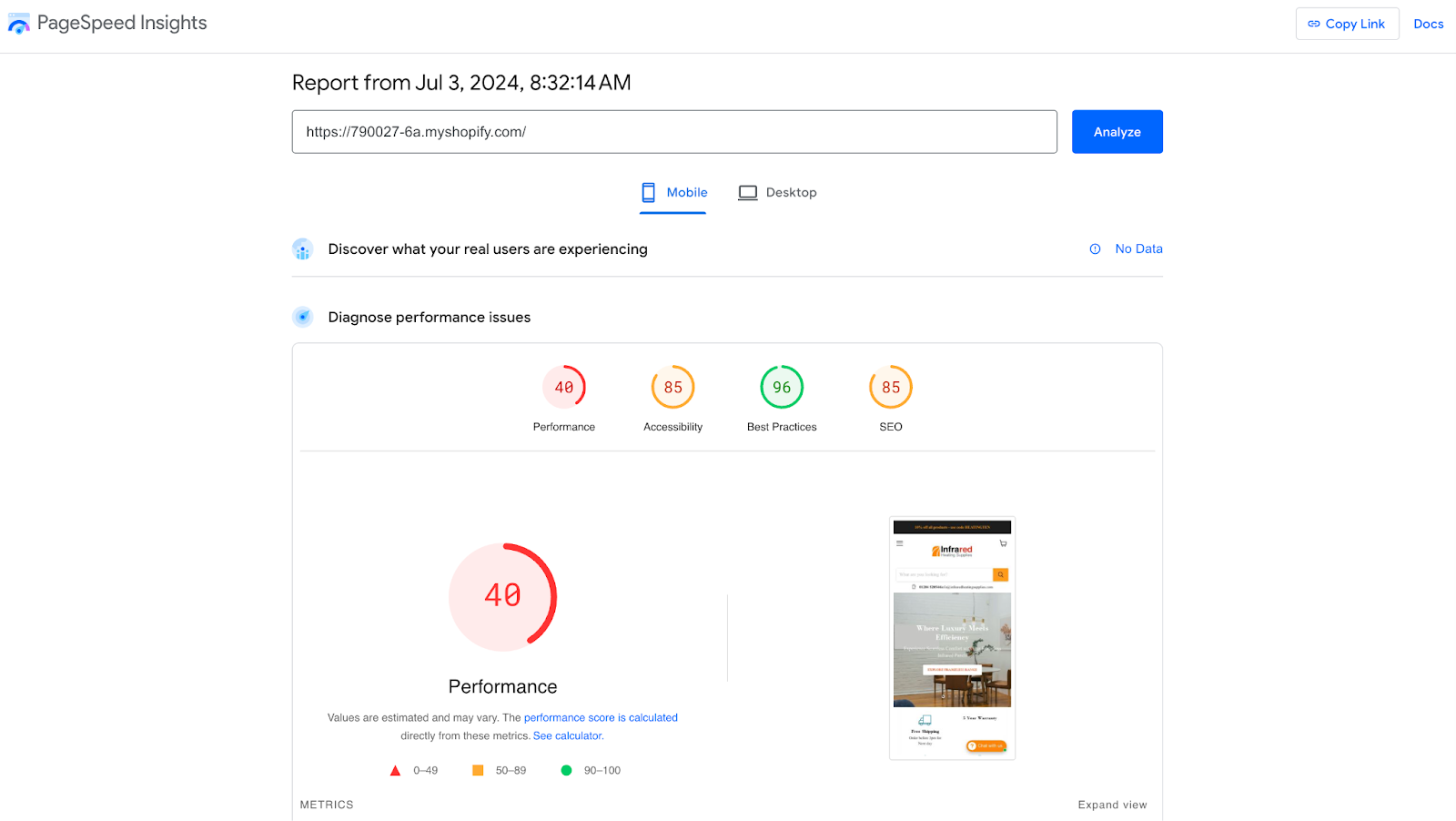Switch to the Desktop tab

(778, 193)
